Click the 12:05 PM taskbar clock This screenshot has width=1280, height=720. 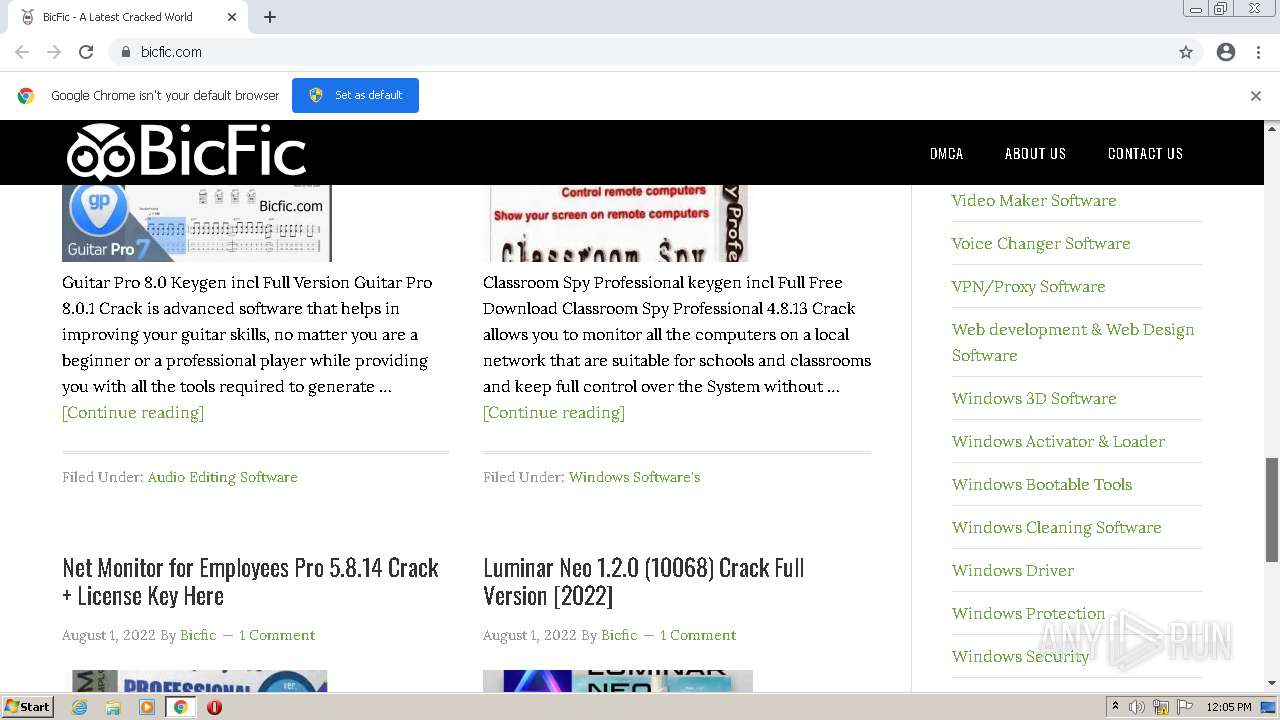[1229, 707]
